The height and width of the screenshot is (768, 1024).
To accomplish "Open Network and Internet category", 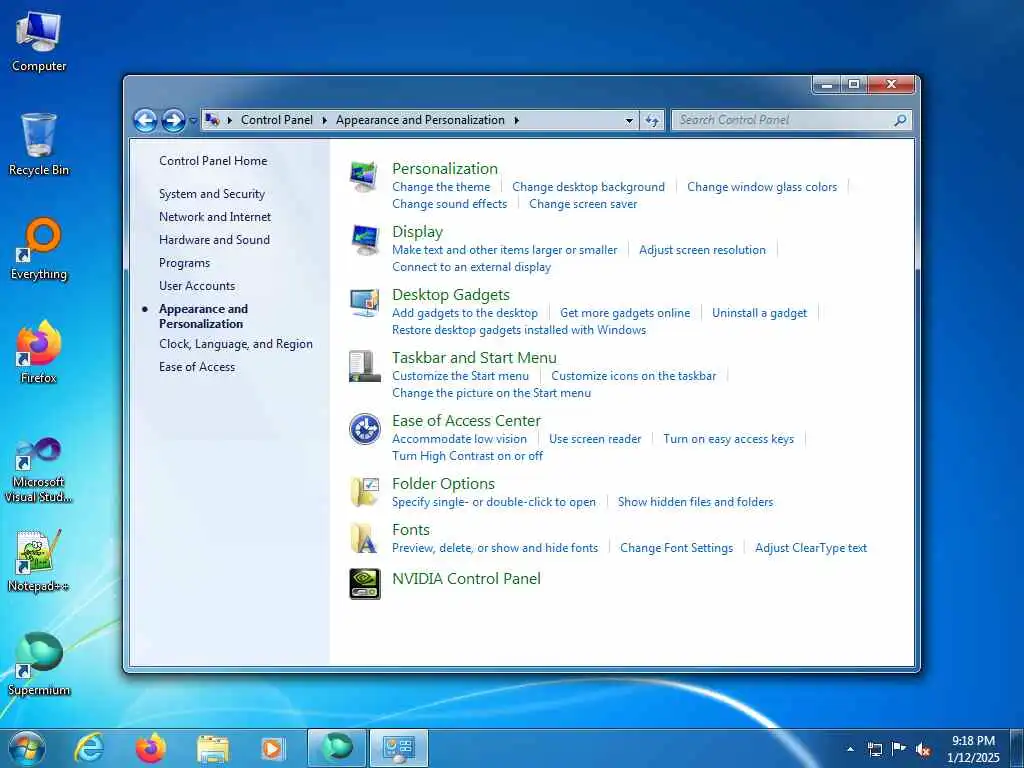I will [x=215, y=217].
